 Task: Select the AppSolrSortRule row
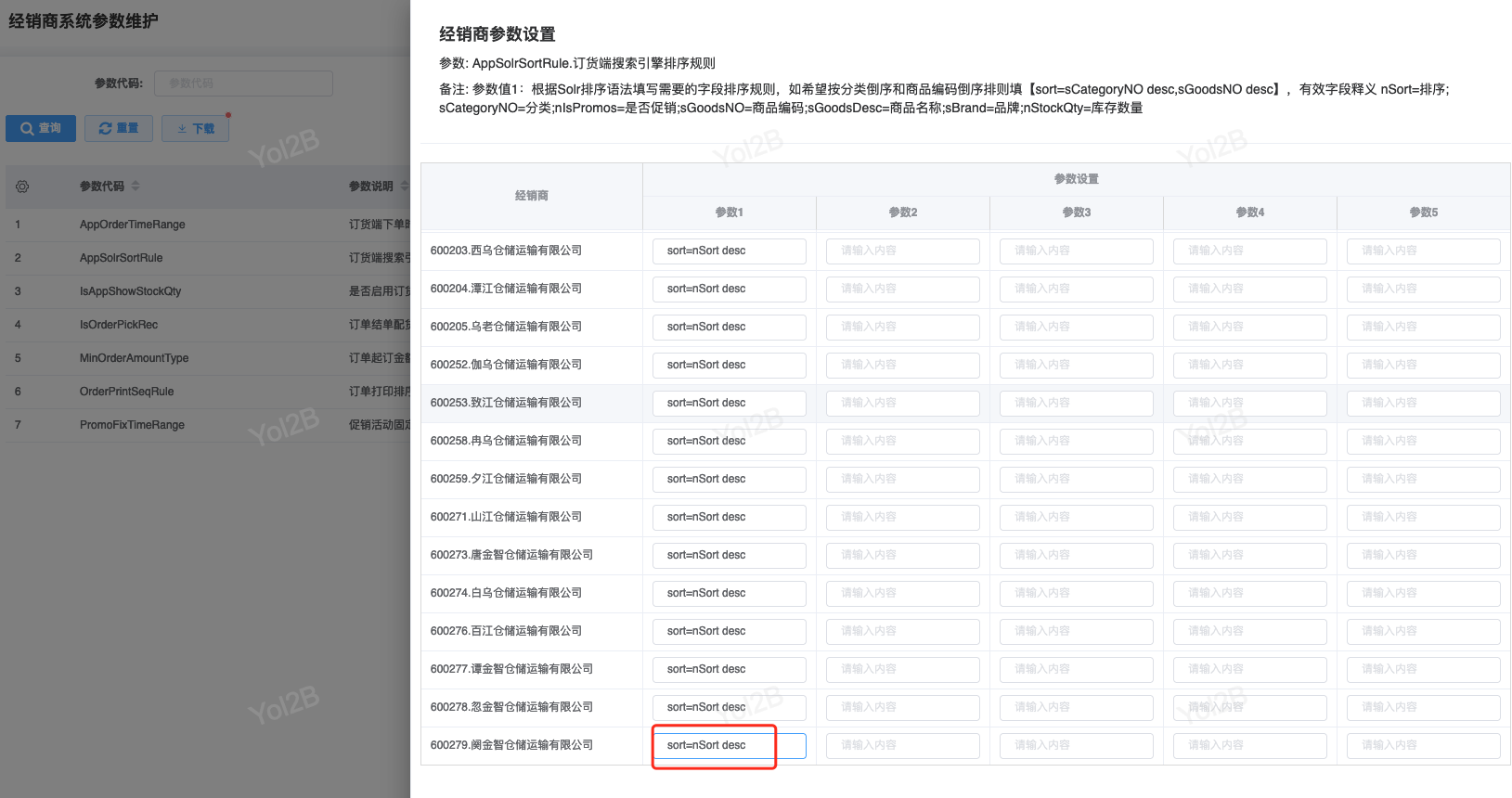pos(209,258)
